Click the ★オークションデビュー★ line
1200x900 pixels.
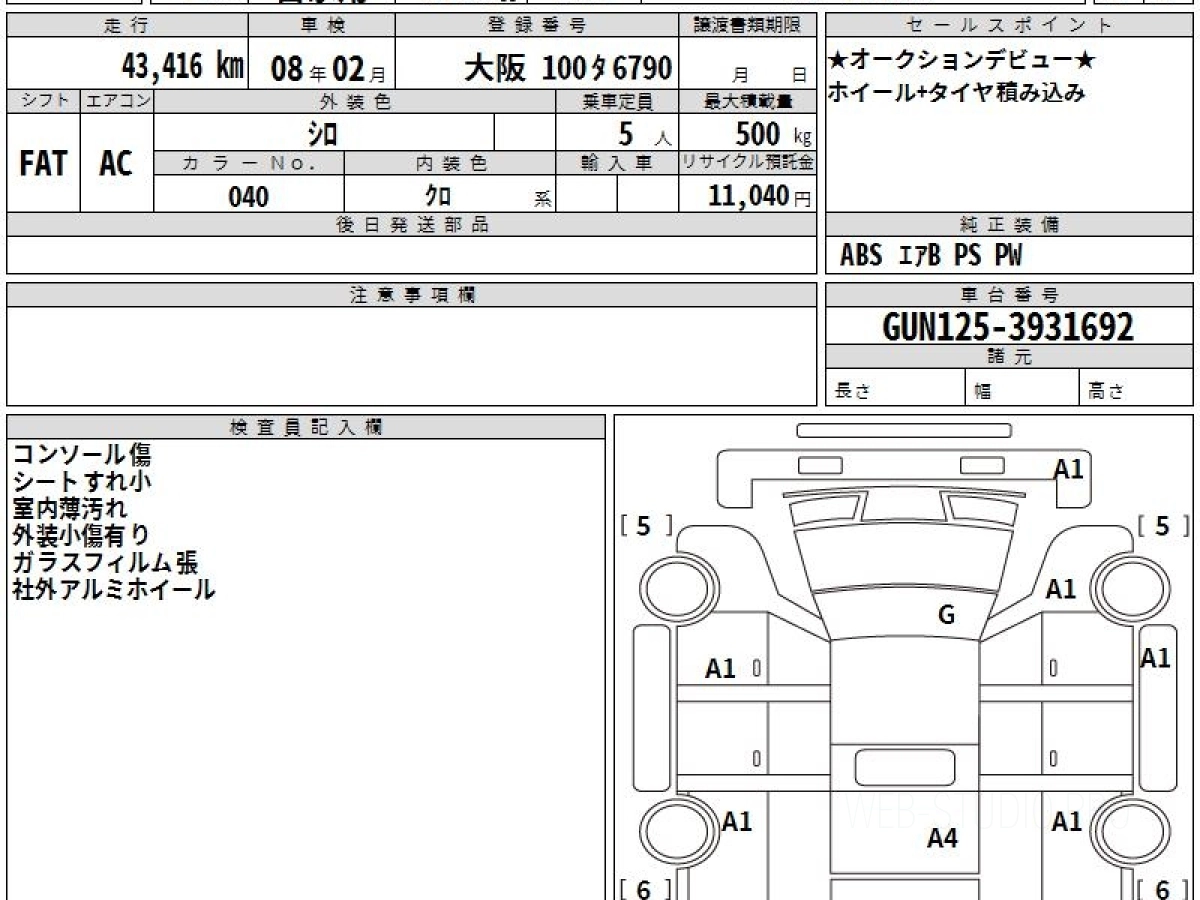coord(962,61)
